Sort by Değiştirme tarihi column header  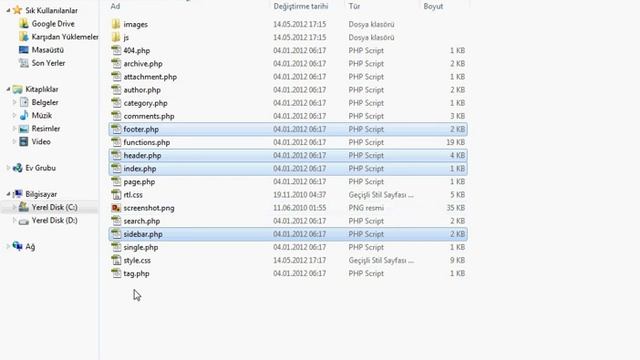[x=301, y=6]
